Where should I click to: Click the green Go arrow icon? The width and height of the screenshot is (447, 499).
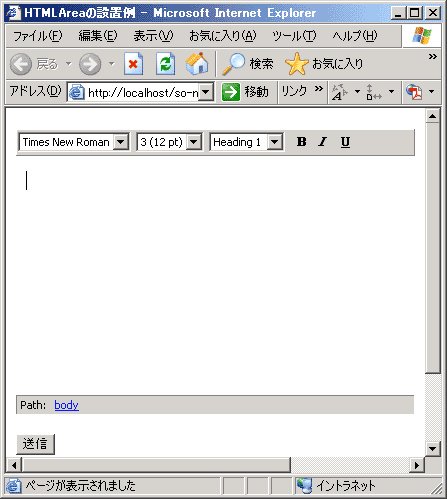[231, 92]
